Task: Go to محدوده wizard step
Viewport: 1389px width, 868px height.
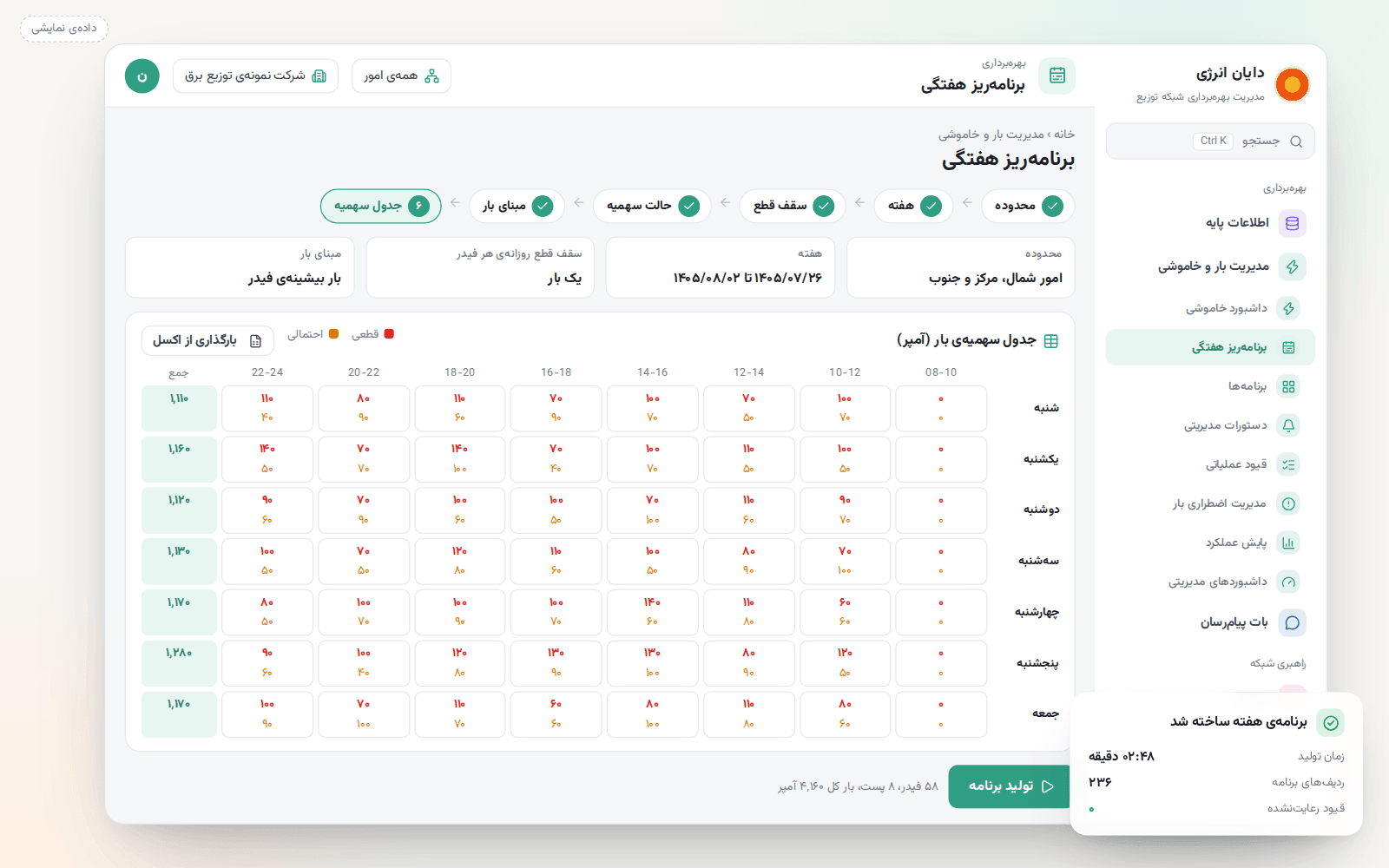Action: tap(1028, 206)
